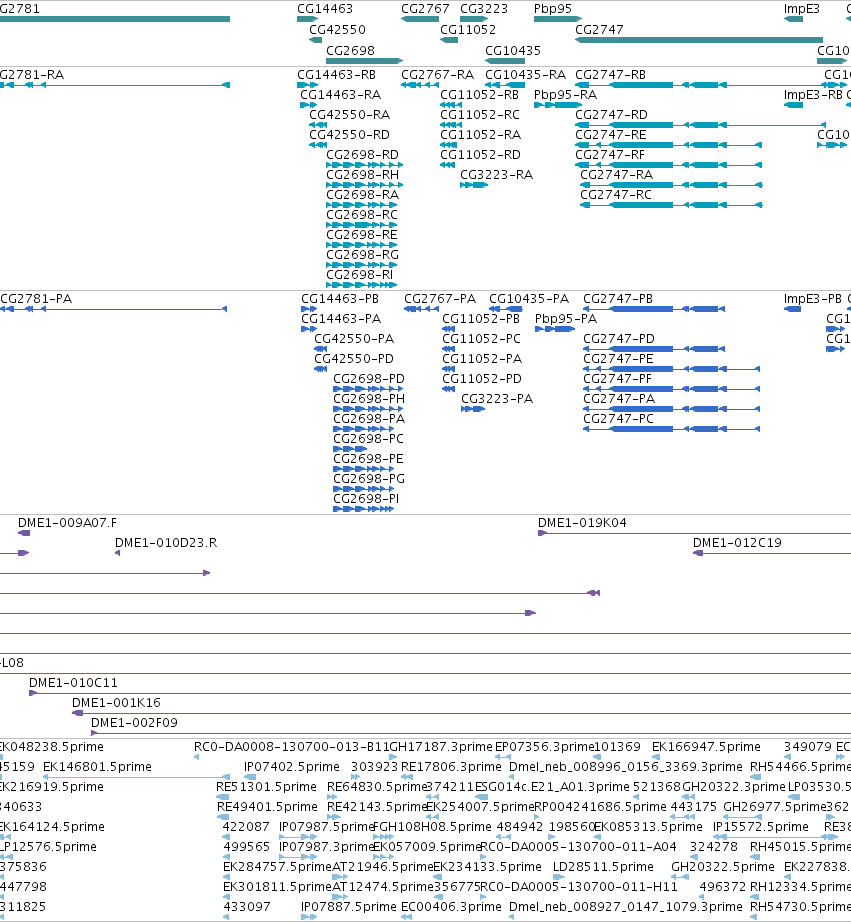Select protein CG2781-PA
The height and width of the screenshot is (922, 851).
(x=36, y=299)
